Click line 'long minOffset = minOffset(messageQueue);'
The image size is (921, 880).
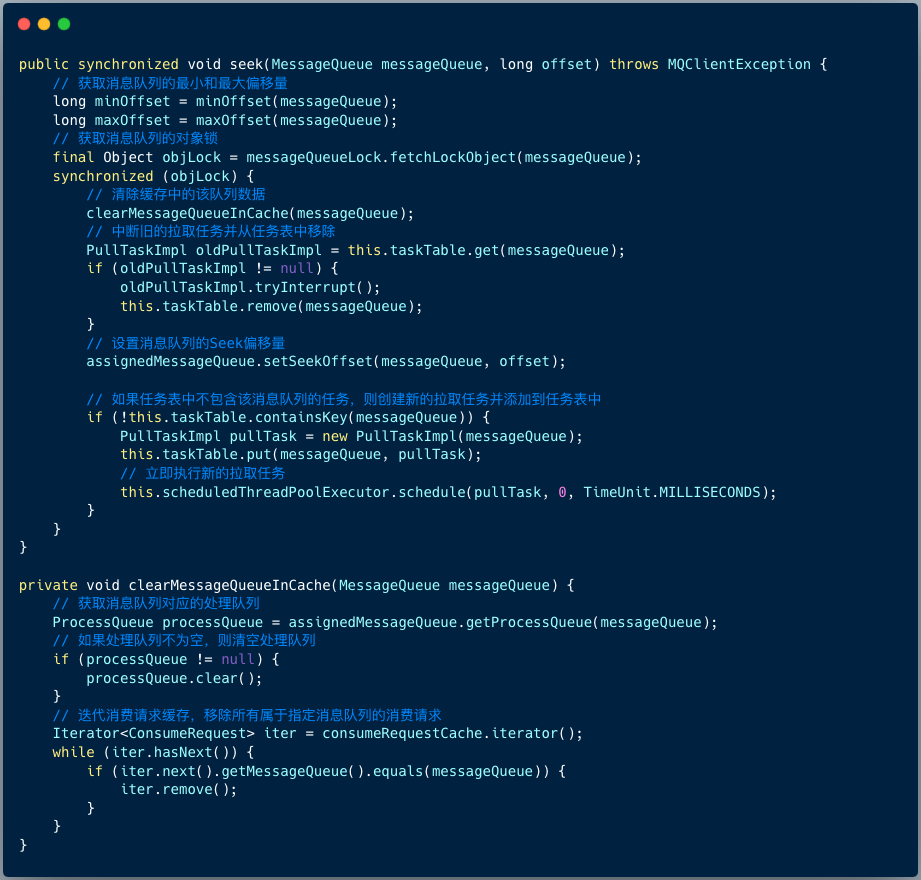pyautogui.click(x=225, y=102)
